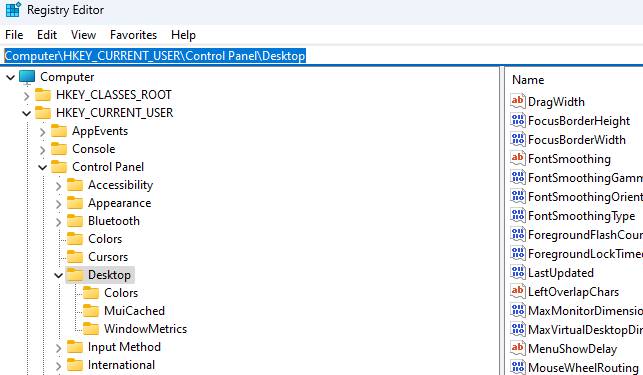Select the FontSmoothingOrientation value name
Image resolution: width=643 pixels, height=375 pixels.
click(x=585, y=197)
